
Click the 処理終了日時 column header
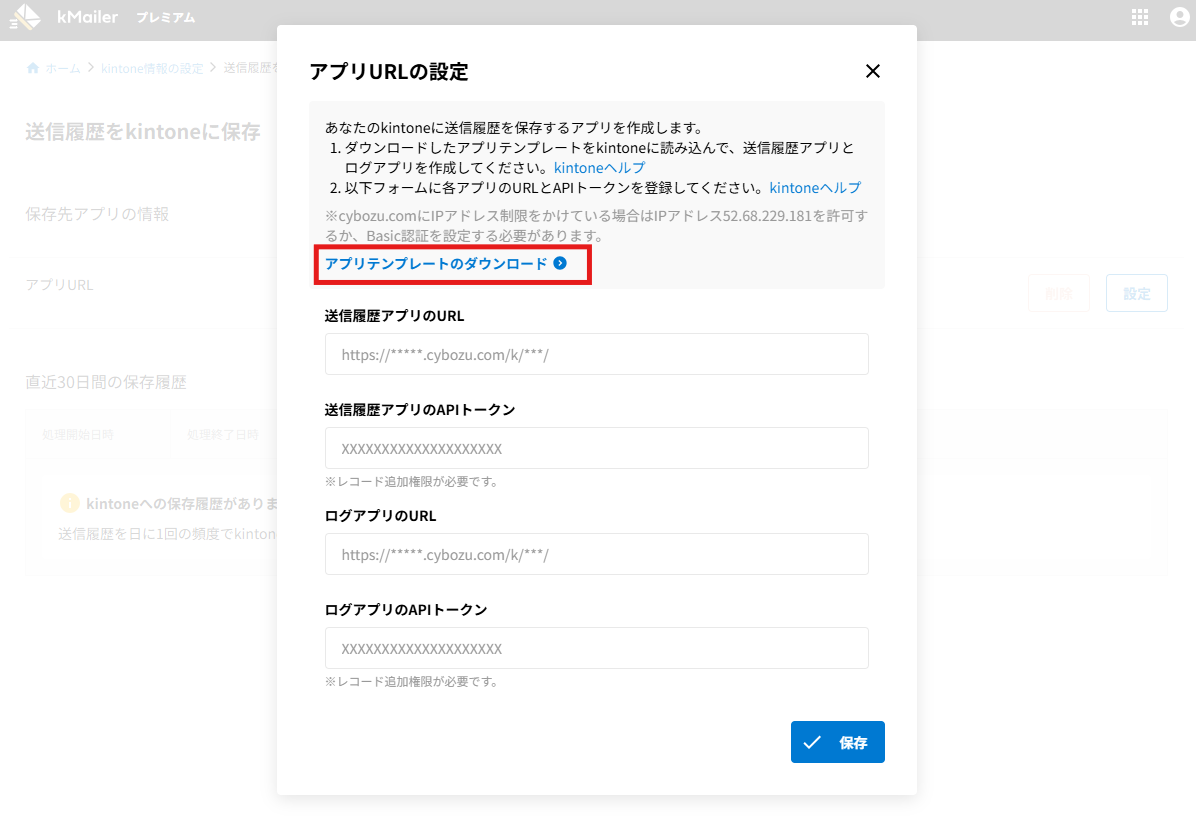pyautogui.click(x=223, y=435)
